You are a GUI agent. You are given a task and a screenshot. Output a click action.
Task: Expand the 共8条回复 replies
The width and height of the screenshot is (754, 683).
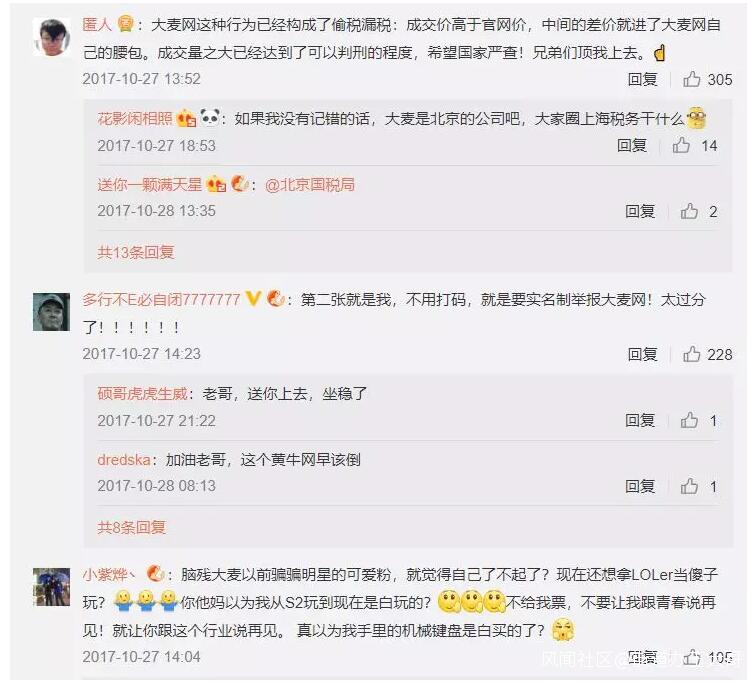[131, 527]
